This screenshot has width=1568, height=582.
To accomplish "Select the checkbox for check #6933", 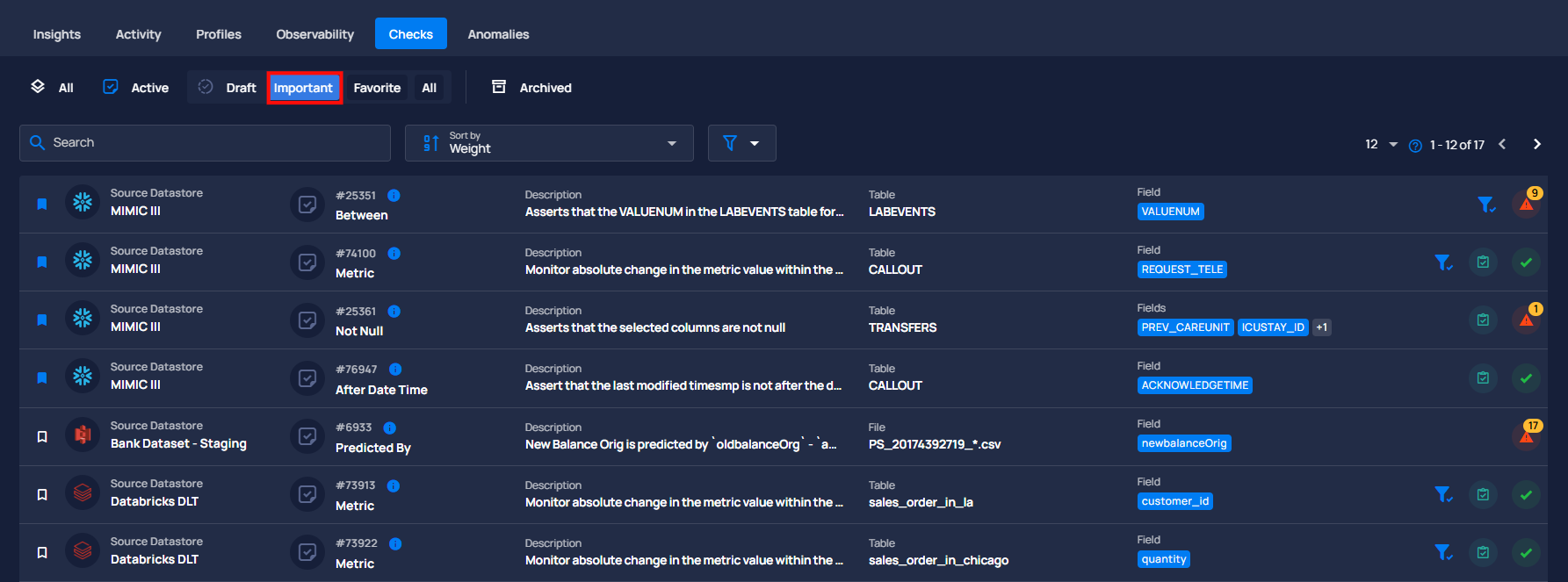I will point(307,436).
